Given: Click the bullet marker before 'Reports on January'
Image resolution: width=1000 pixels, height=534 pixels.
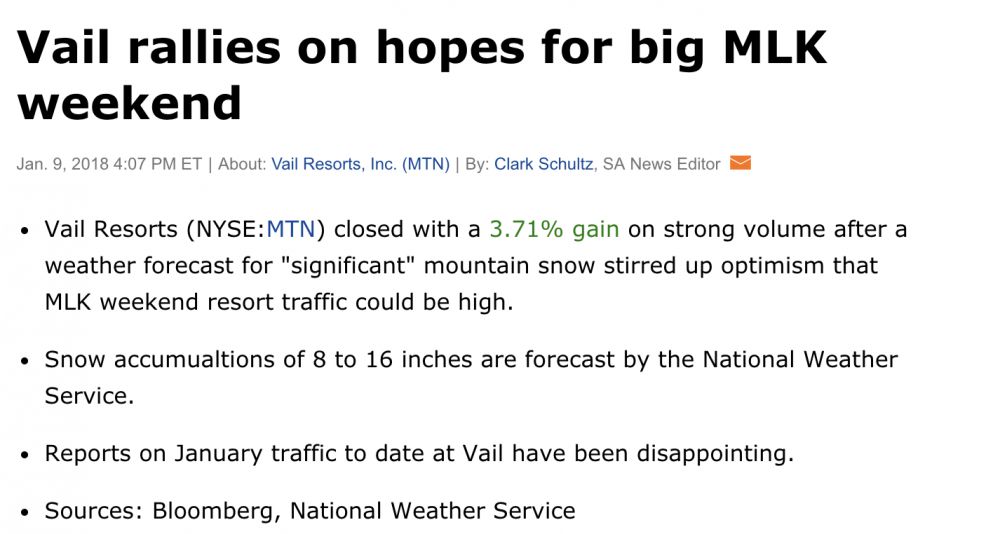Looking at the screenshot, I should (x=25, y=456).
